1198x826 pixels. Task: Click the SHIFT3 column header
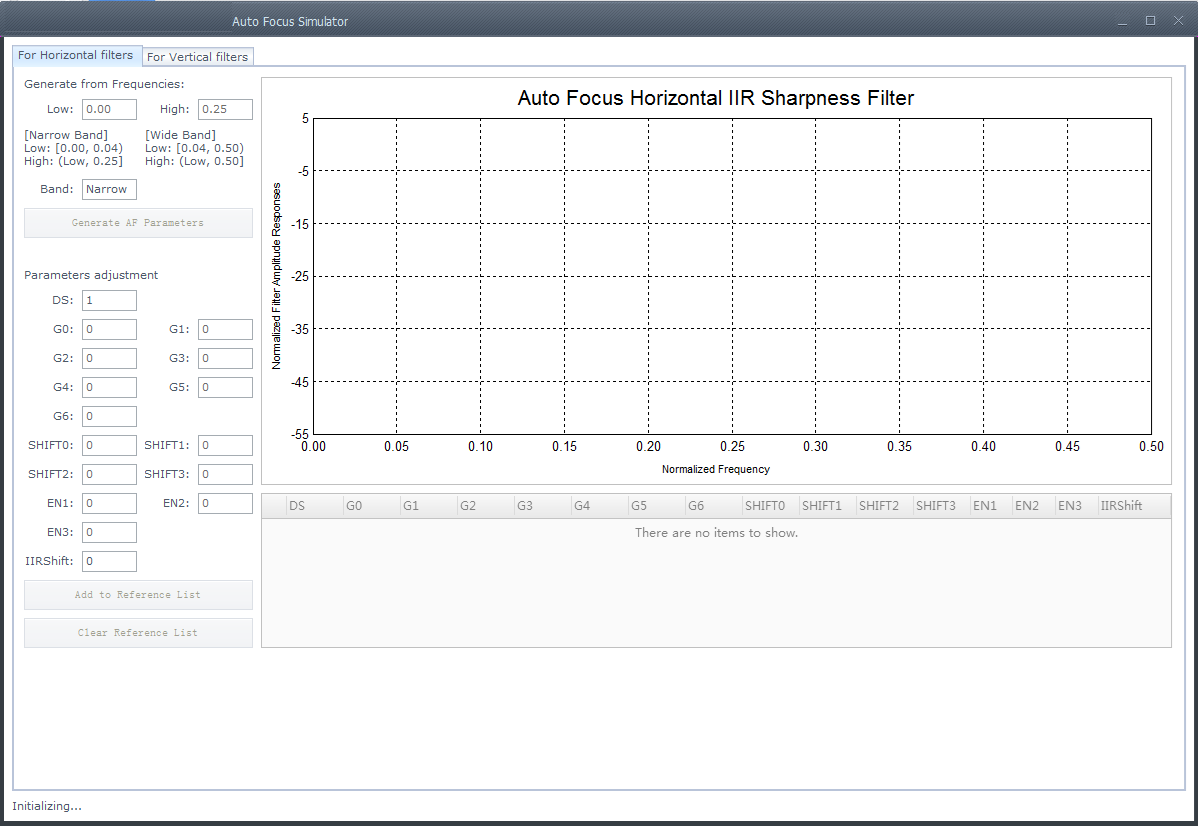941,506
